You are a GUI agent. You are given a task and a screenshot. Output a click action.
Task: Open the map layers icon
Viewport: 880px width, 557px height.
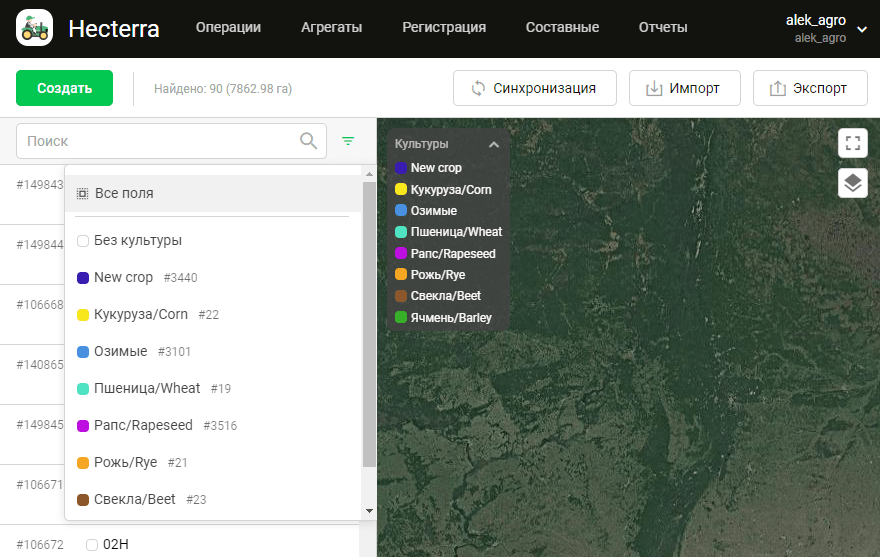(852, 183)
